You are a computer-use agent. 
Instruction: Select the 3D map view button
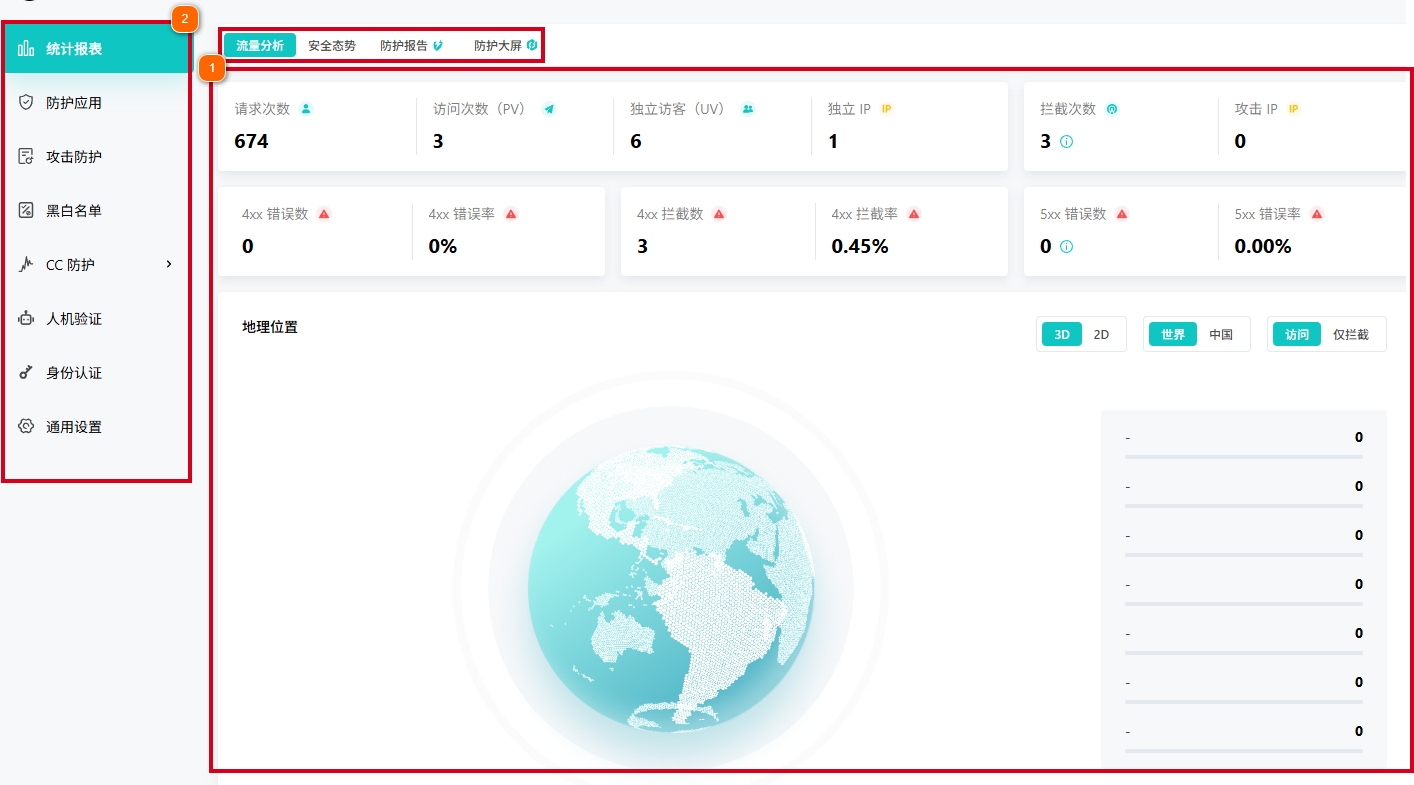coord(1062,335)
